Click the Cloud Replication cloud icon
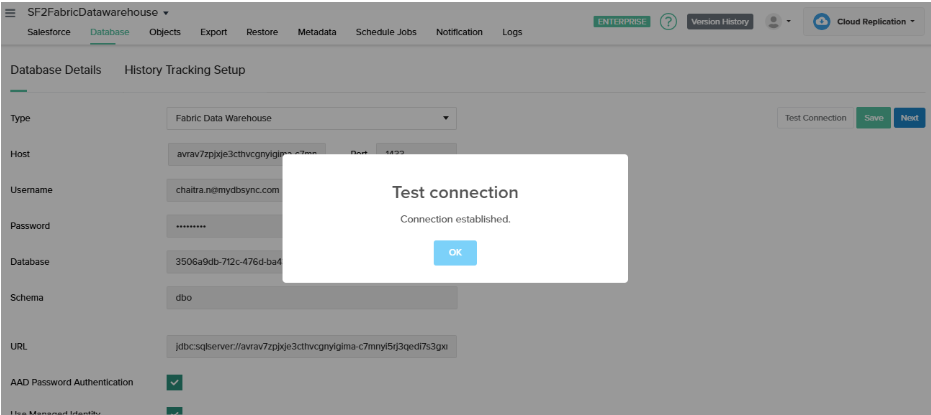 [x=821, y=21]
